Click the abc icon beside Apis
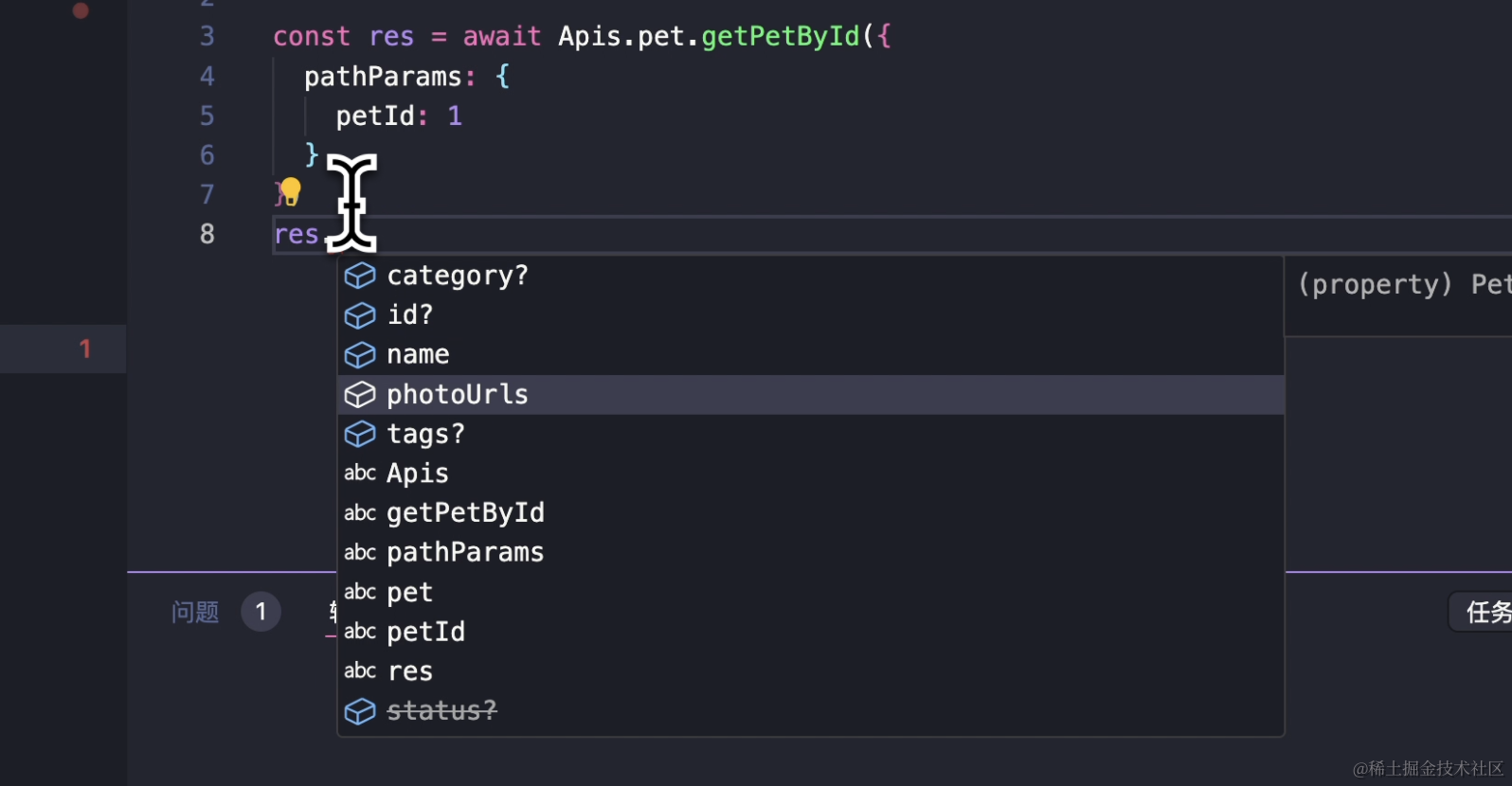Image resolution: width=1512 pixels, height=786 pixels. click(x=360, y=473)
